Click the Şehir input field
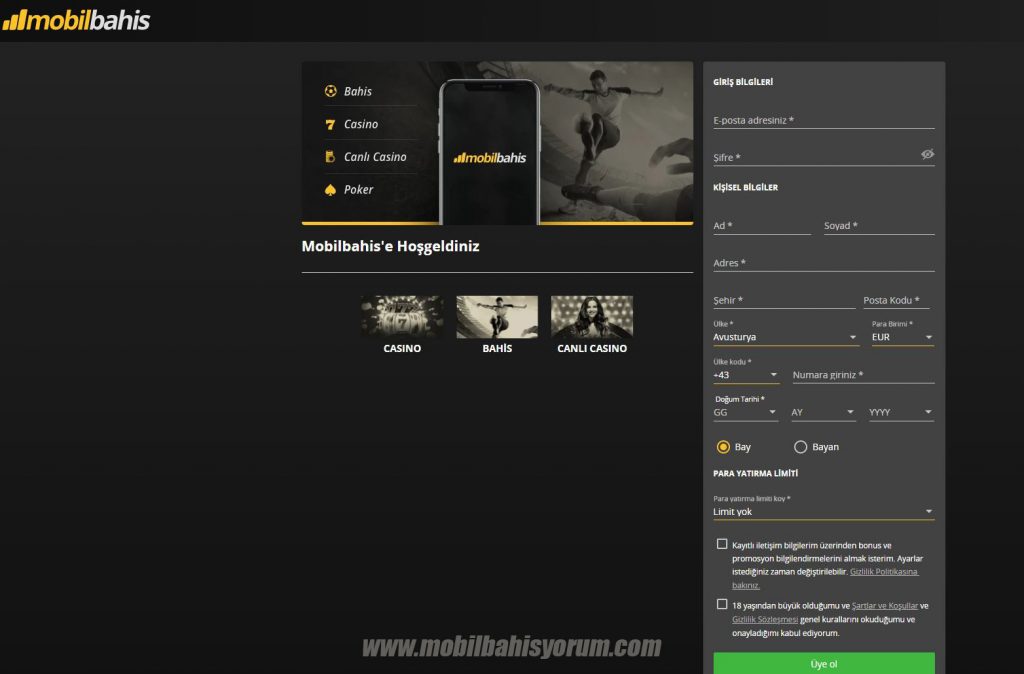 tap(784, 300)
